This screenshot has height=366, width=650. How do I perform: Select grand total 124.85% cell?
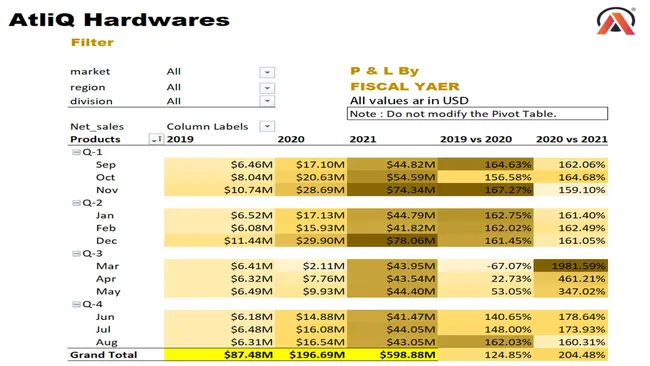[x=485, y=355]
